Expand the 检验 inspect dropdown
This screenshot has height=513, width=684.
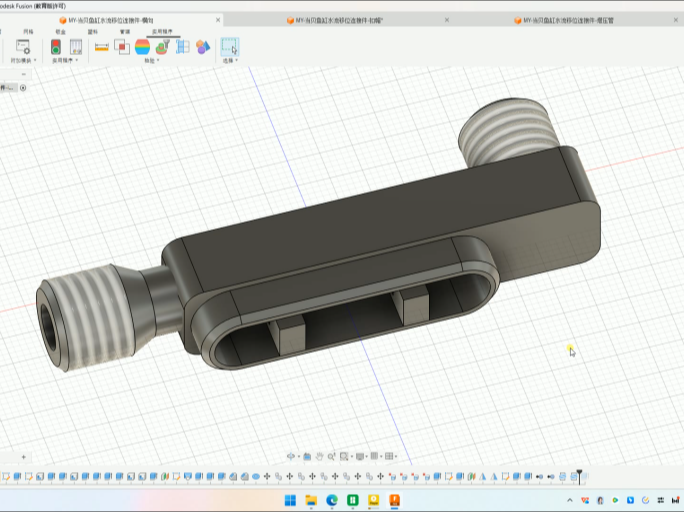[151, 61]
